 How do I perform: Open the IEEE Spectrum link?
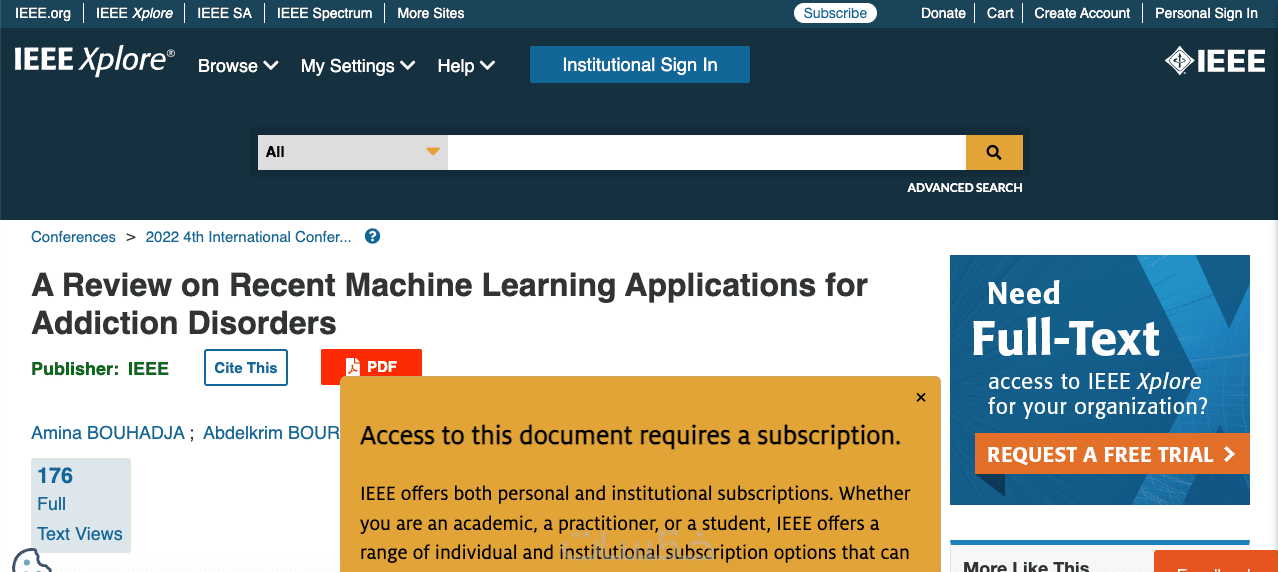click(x=325, y=13)
